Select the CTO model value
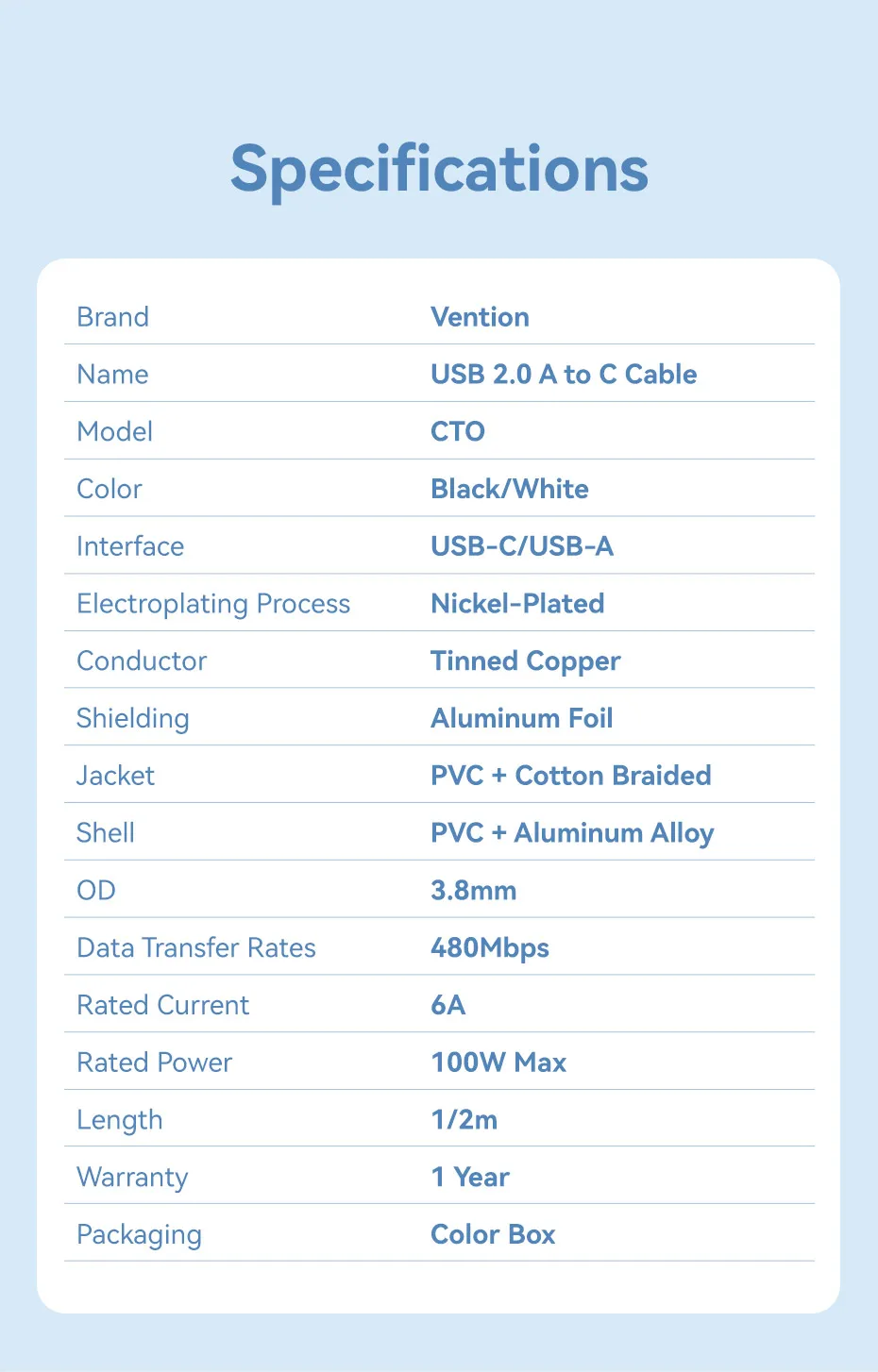 coord(458,432)
